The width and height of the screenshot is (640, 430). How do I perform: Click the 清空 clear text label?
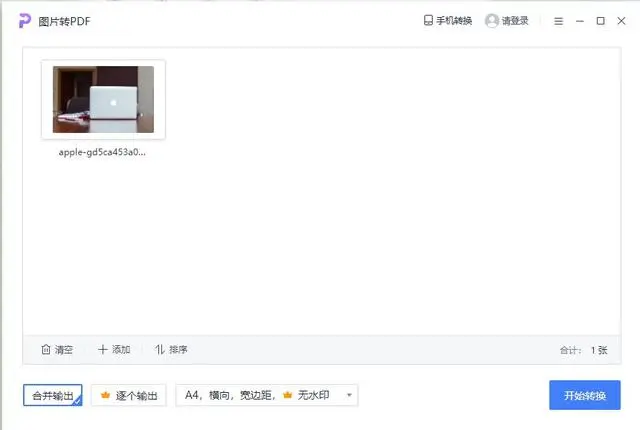point(64,350)
